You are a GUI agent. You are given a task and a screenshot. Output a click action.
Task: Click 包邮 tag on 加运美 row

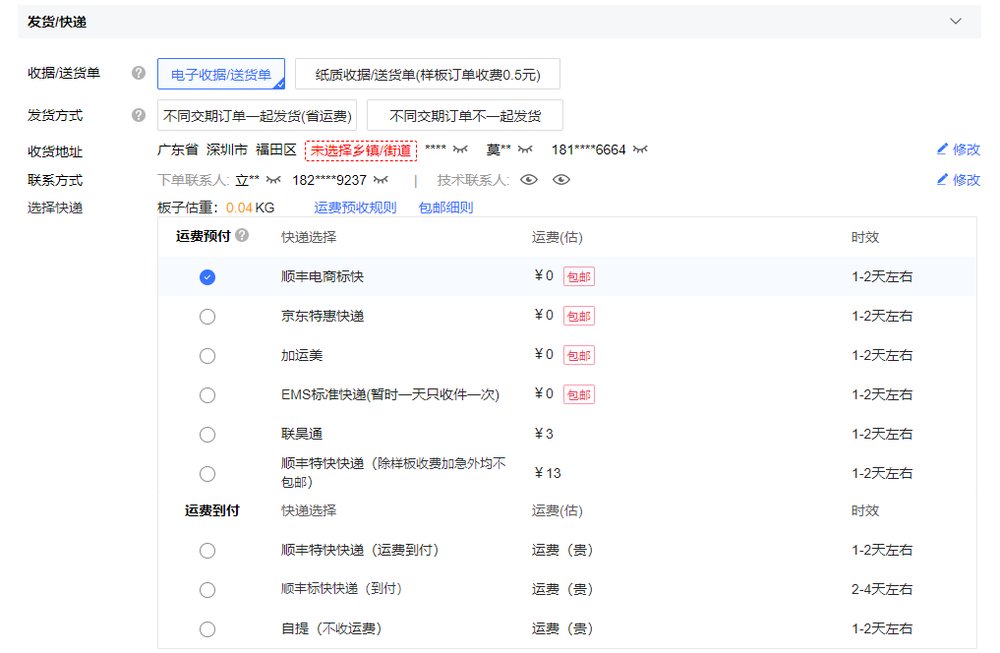tap(579, 356)
